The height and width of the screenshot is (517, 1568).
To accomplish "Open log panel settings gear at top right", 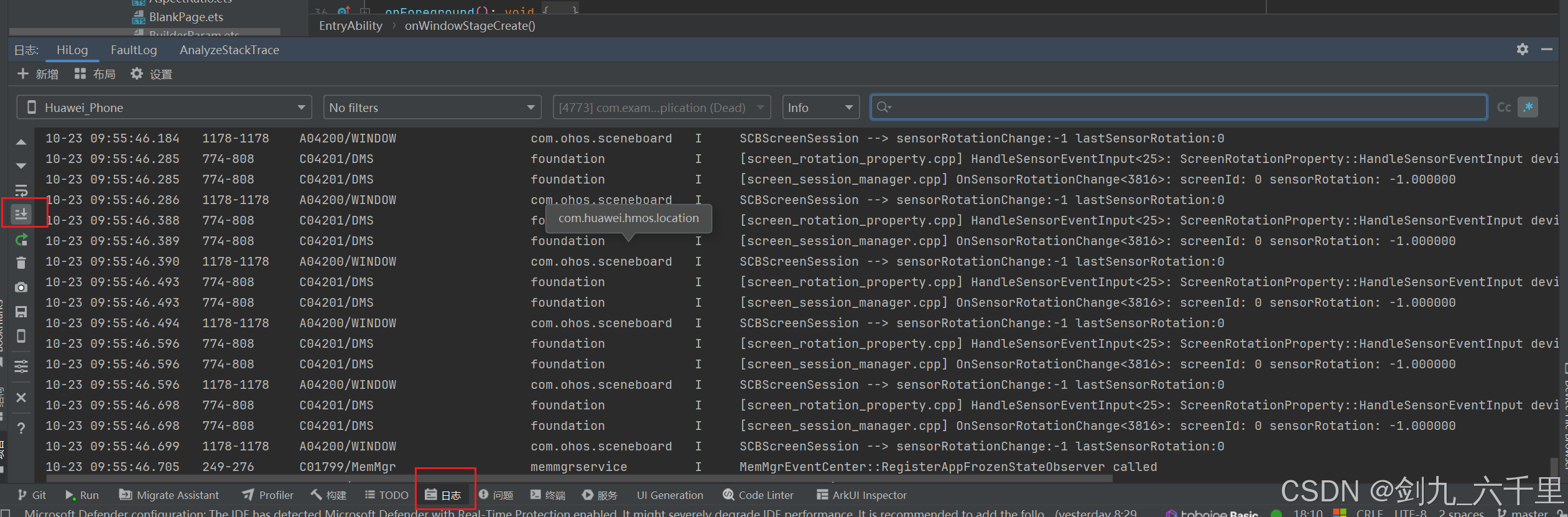I will pyautogui.click(x=1523, y=49).
